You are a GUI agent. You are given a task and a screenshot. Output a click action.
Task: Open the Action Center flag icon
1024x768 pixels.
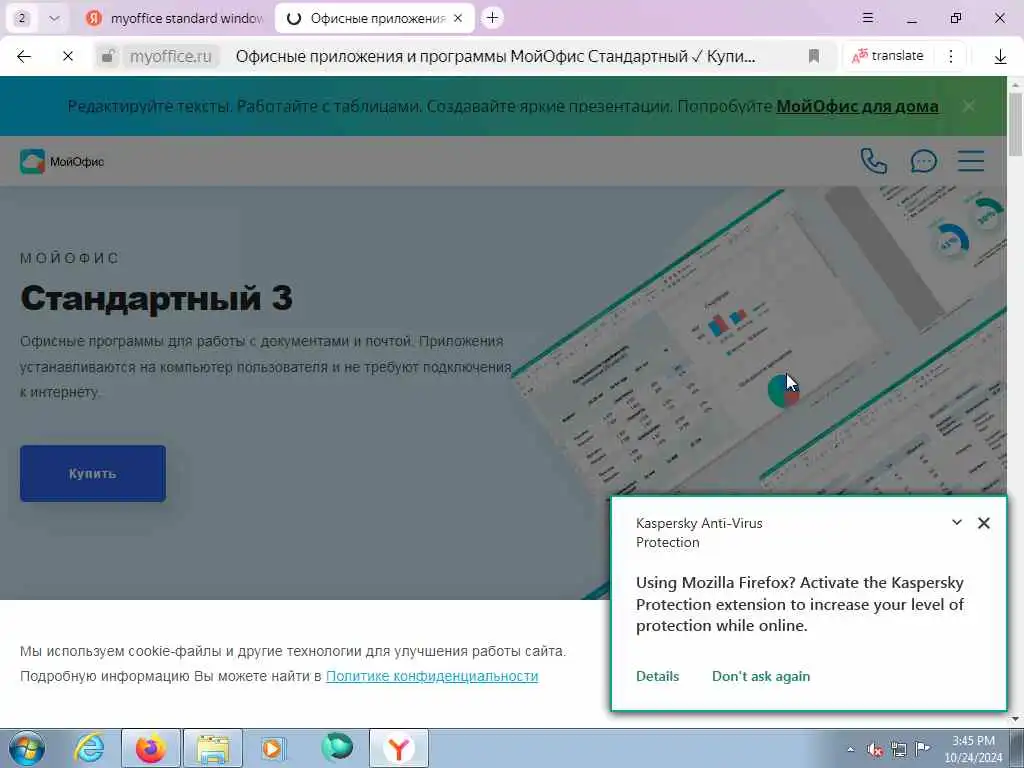[923, 749]
